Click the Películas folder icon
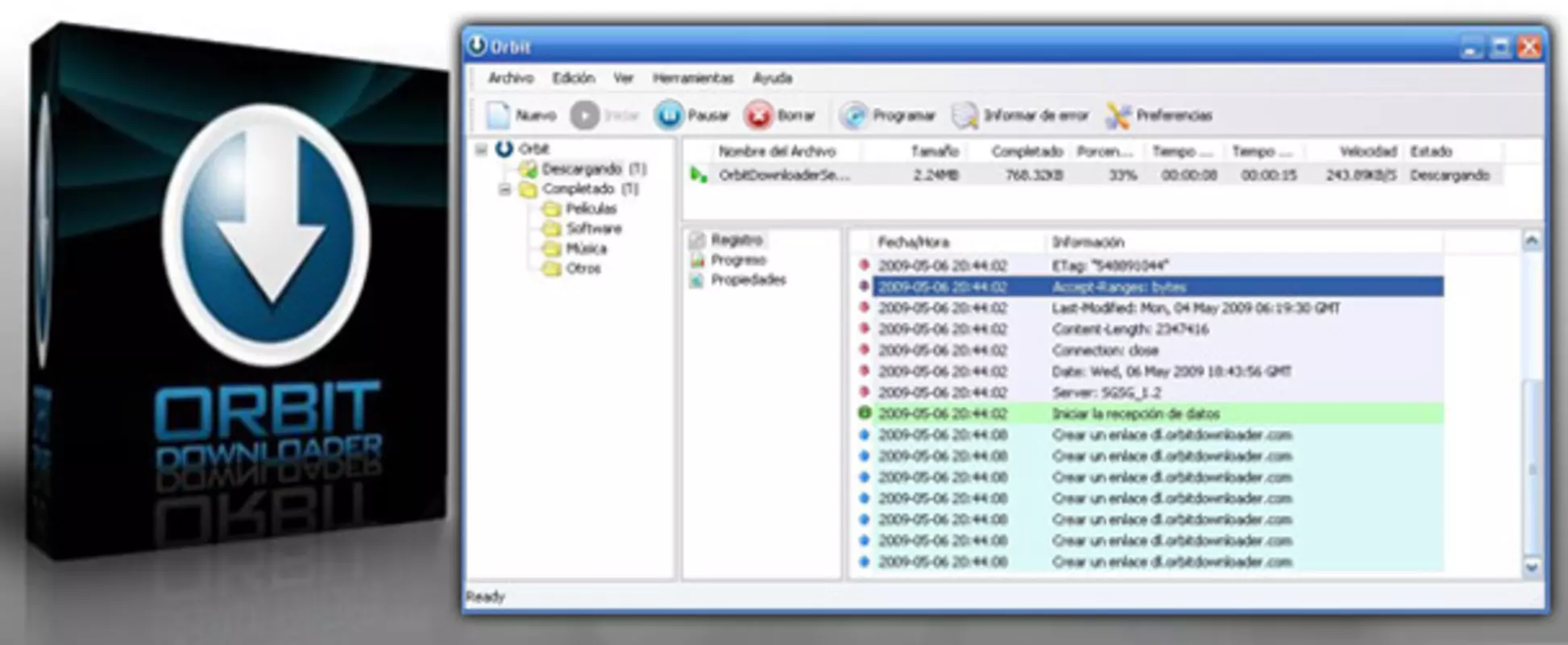Image resolution: width=1568 pixels, height=645 pixels. (552, 209)
